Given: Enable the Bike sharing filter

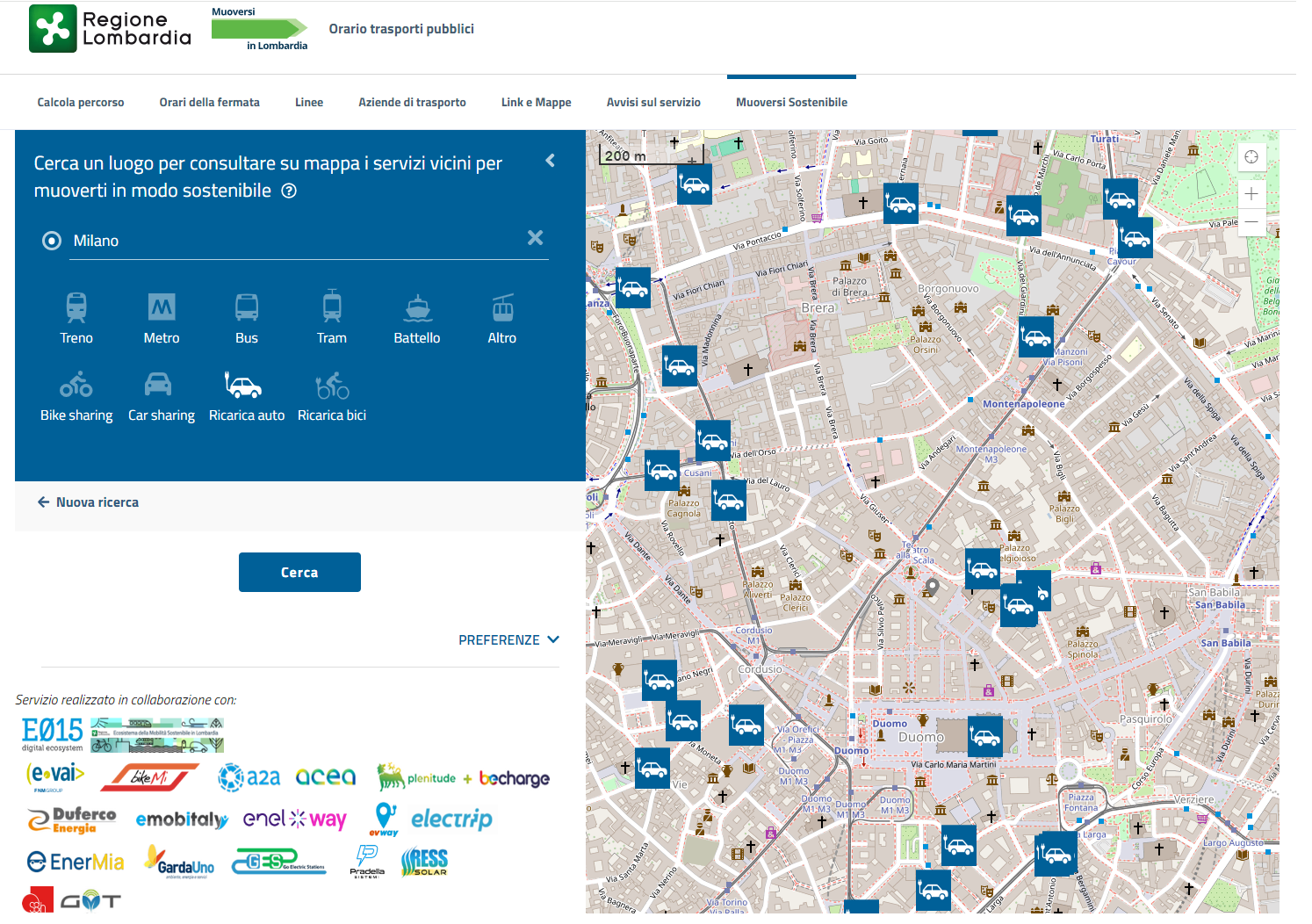Looking at the screenshot, I should (76, 386).
